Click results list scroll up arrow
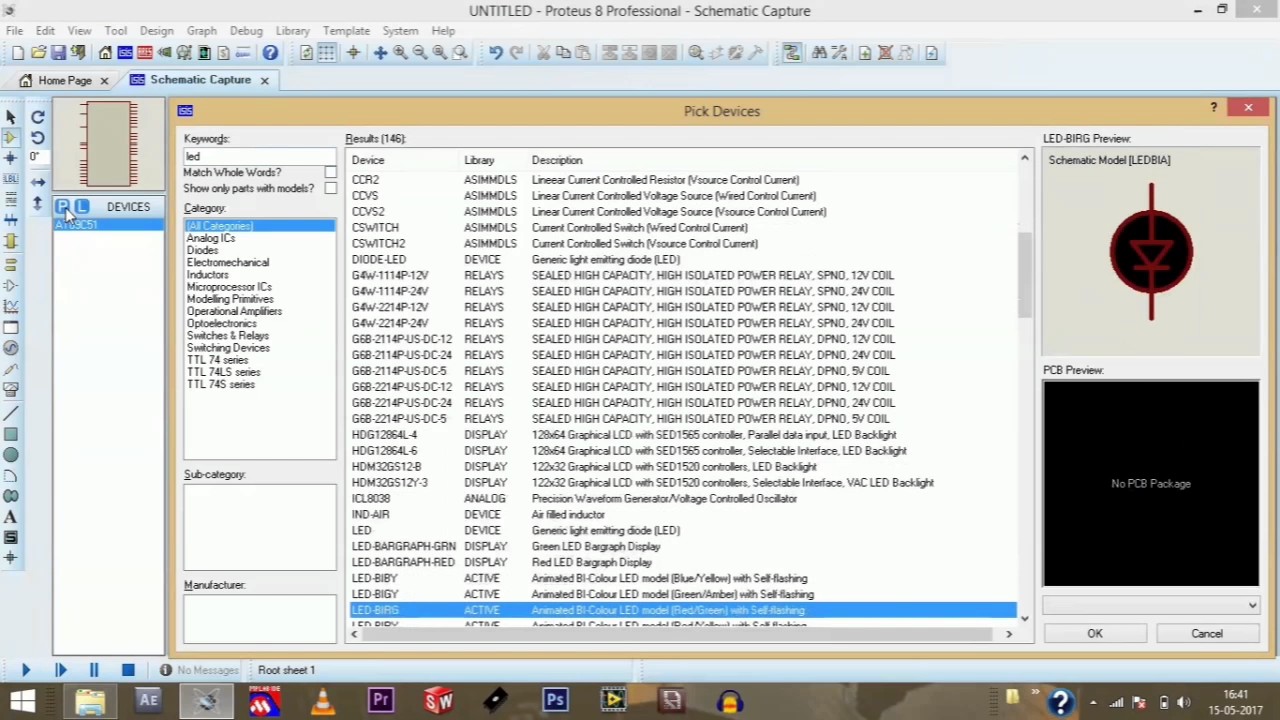1280x720 pixels. pyautogui.click(x=1024, y=159)
